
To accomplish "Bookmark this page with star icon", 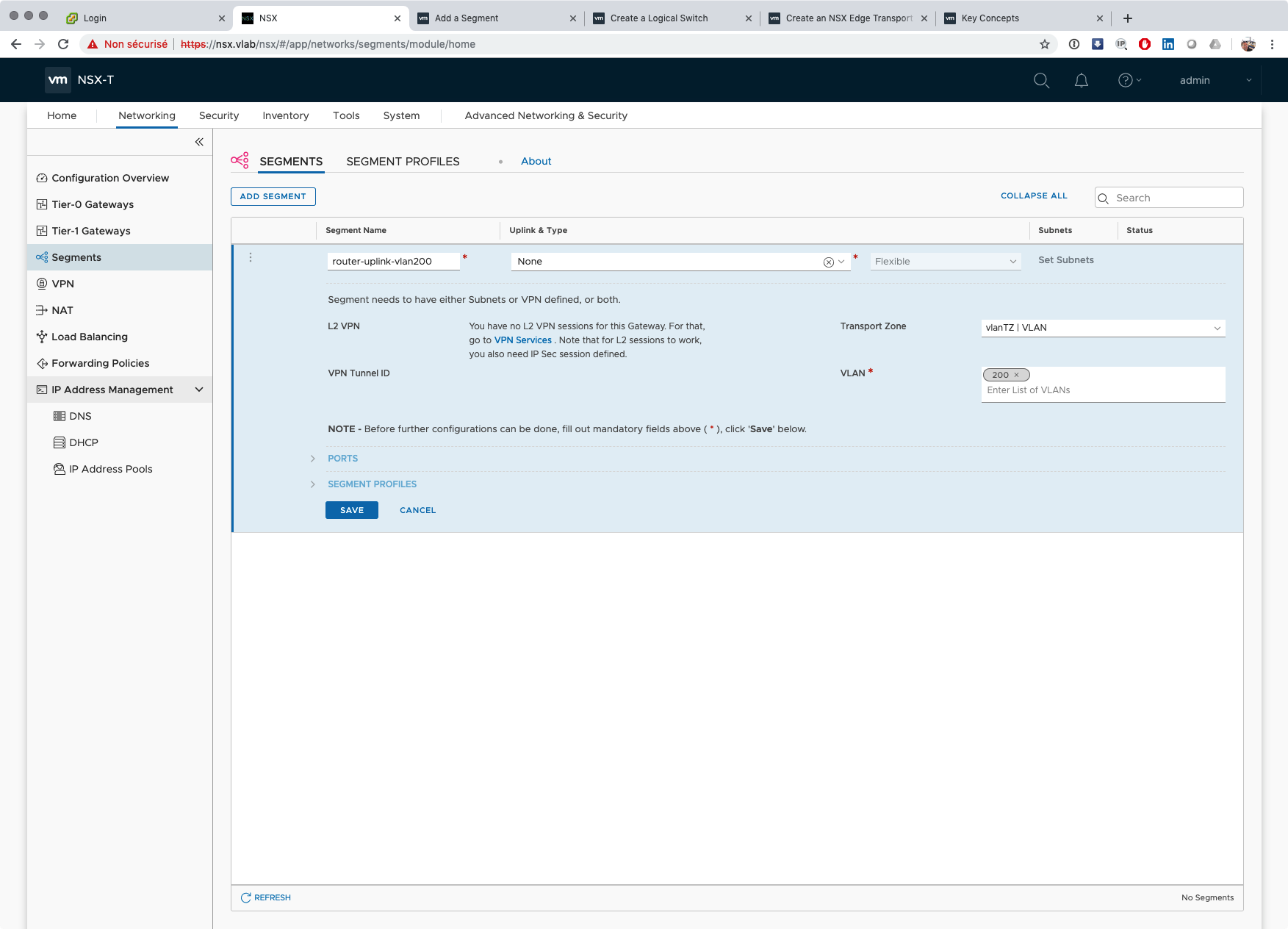I will pos(1044,44).
